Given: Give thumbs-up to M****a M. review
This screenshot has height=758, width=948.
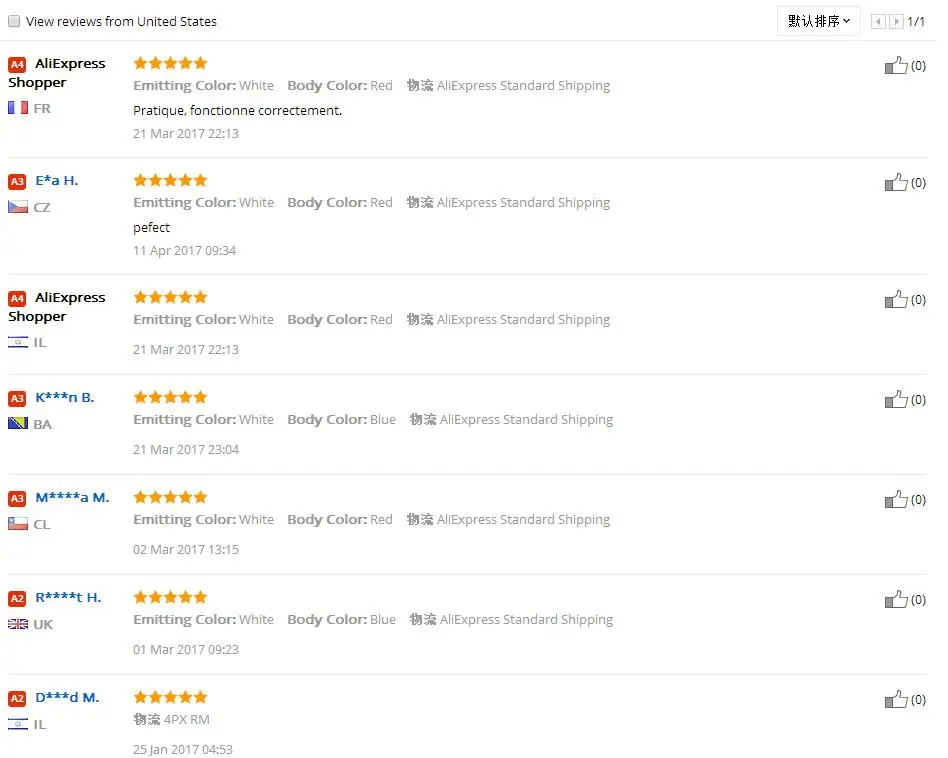Looking at the screenshot, I should click(x=896, y=500).
